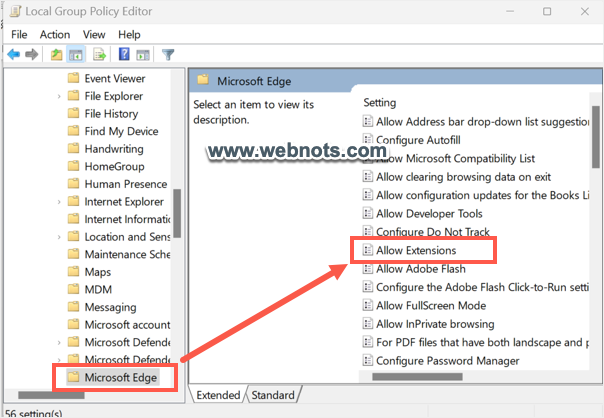Open the View menu
604x418 pixels.
coord(95,34)
